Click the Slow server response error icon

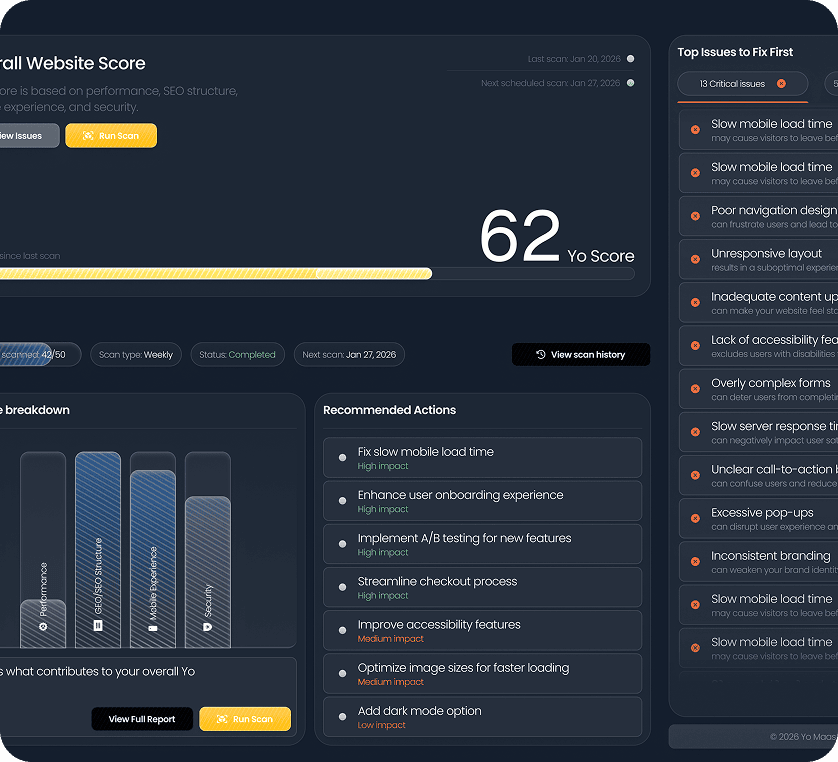click(695, 432)
